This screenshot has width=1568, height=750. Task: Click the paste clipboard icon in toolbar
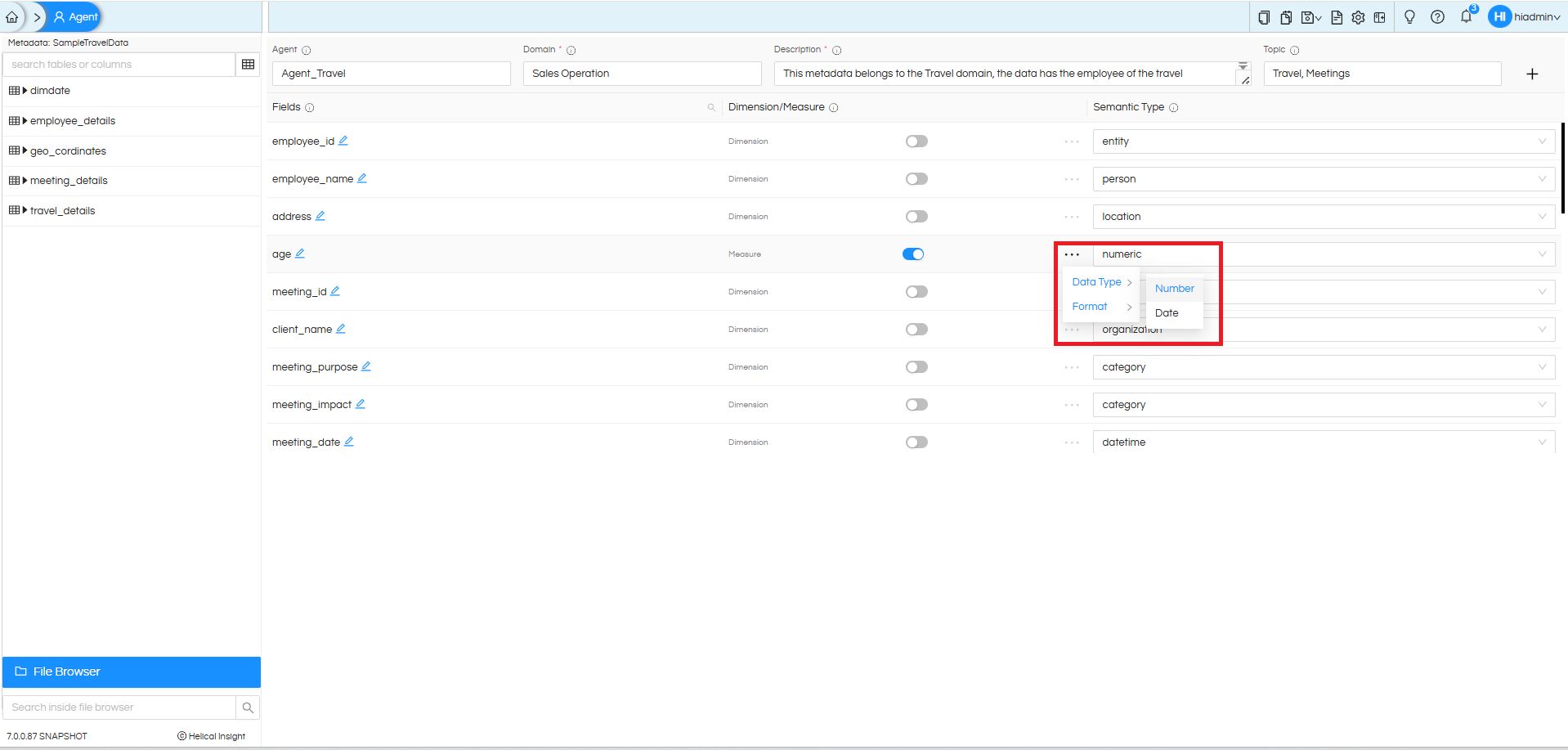point(1286,17)
